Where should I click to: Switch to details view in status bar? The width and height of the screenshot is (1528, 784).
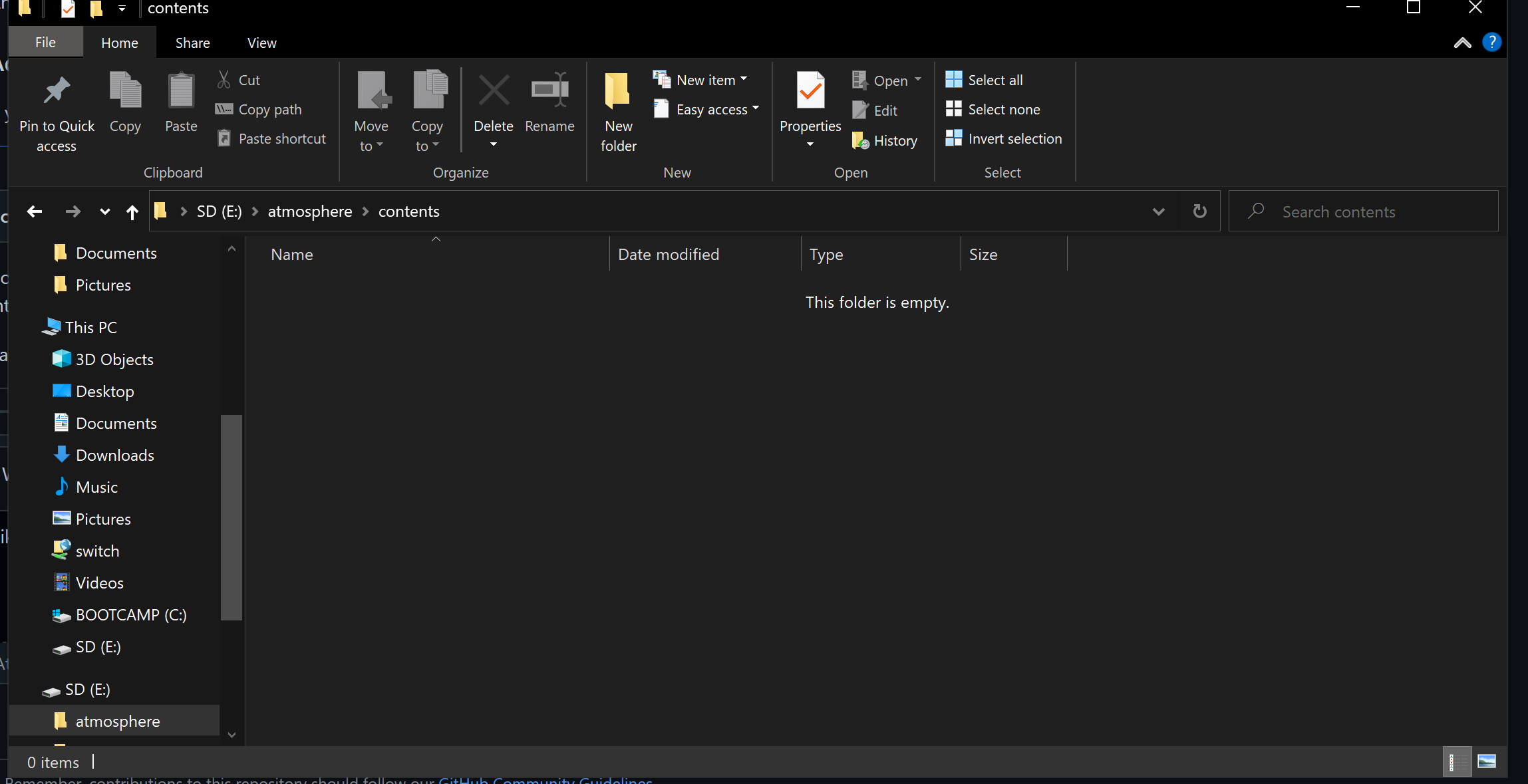pos(1456,761)
